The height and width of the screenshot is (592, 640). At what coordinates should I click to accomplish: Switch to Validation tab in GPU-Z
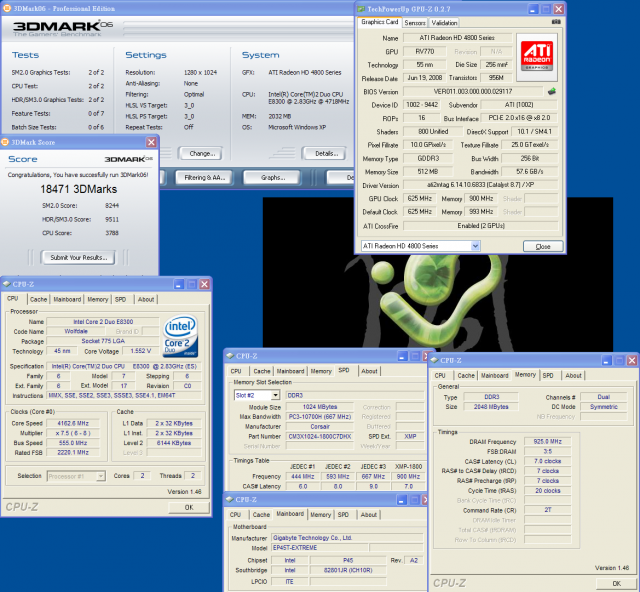[x=444, y=23]
